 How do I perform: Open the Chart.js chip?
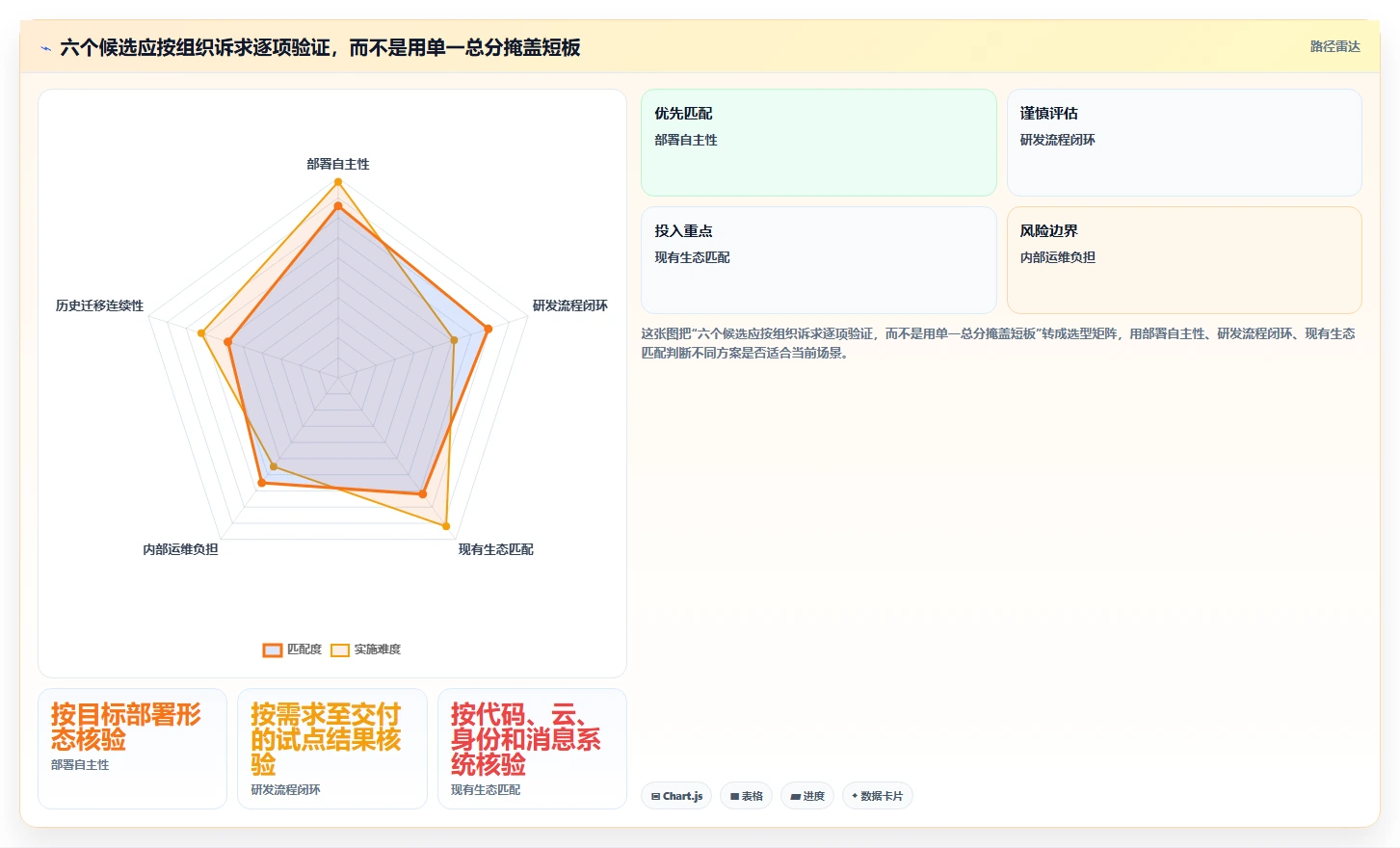pyautogui.click(x=676, y=796)
